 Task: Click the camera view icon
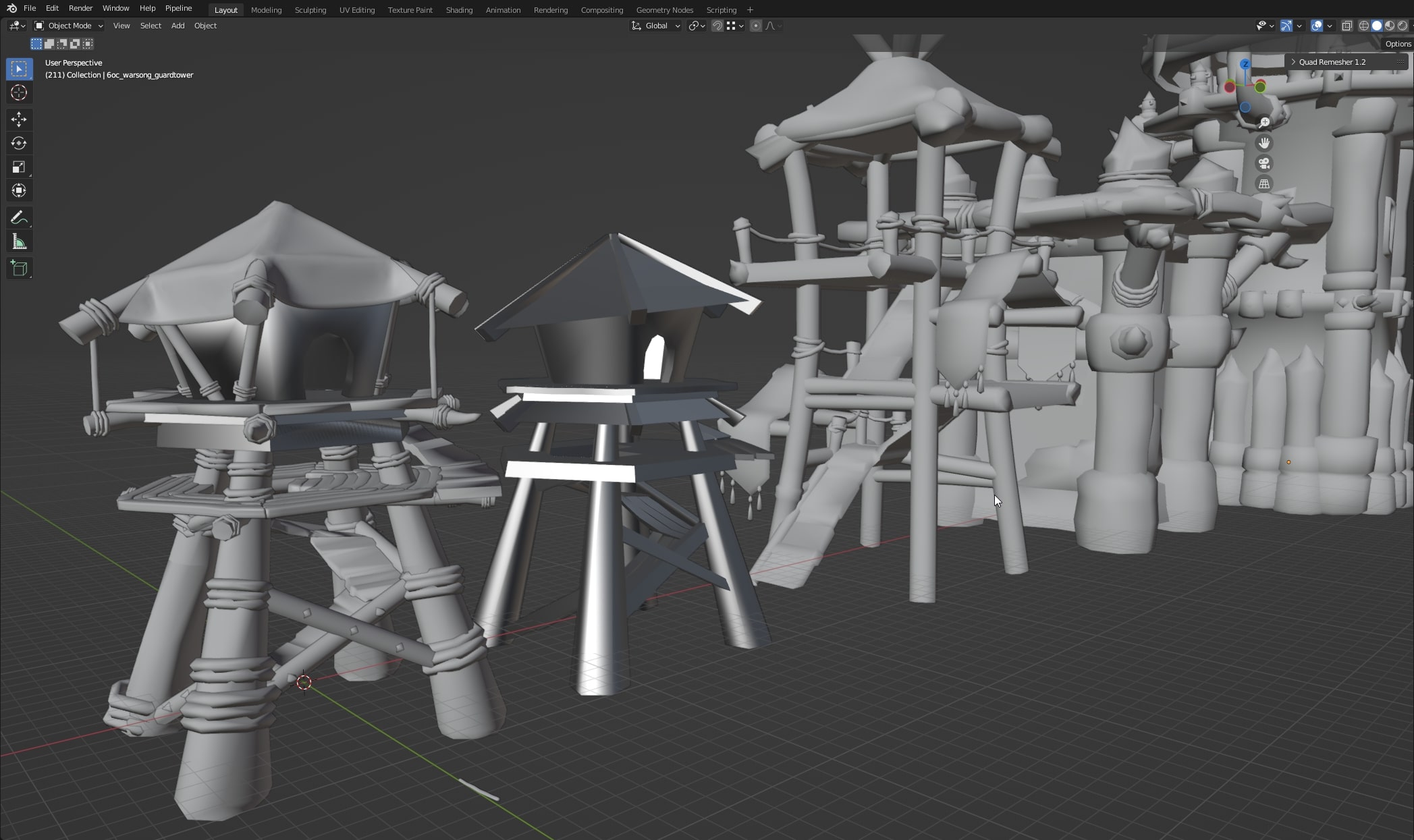tap(1264, 163)
